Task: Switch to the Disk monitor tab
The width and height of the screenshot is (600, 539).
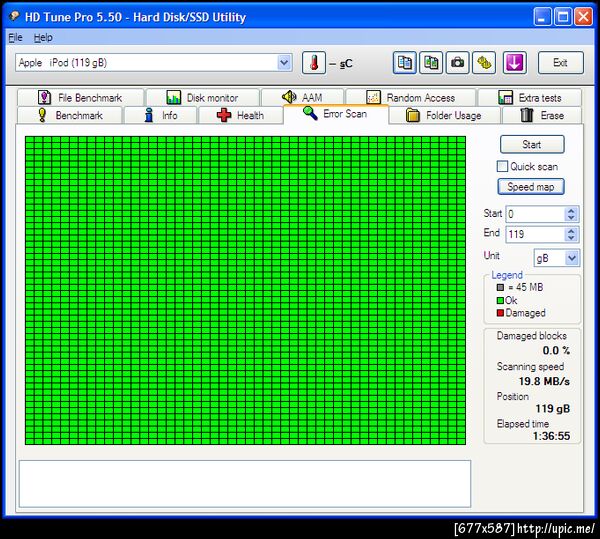Action: point(203,98)
